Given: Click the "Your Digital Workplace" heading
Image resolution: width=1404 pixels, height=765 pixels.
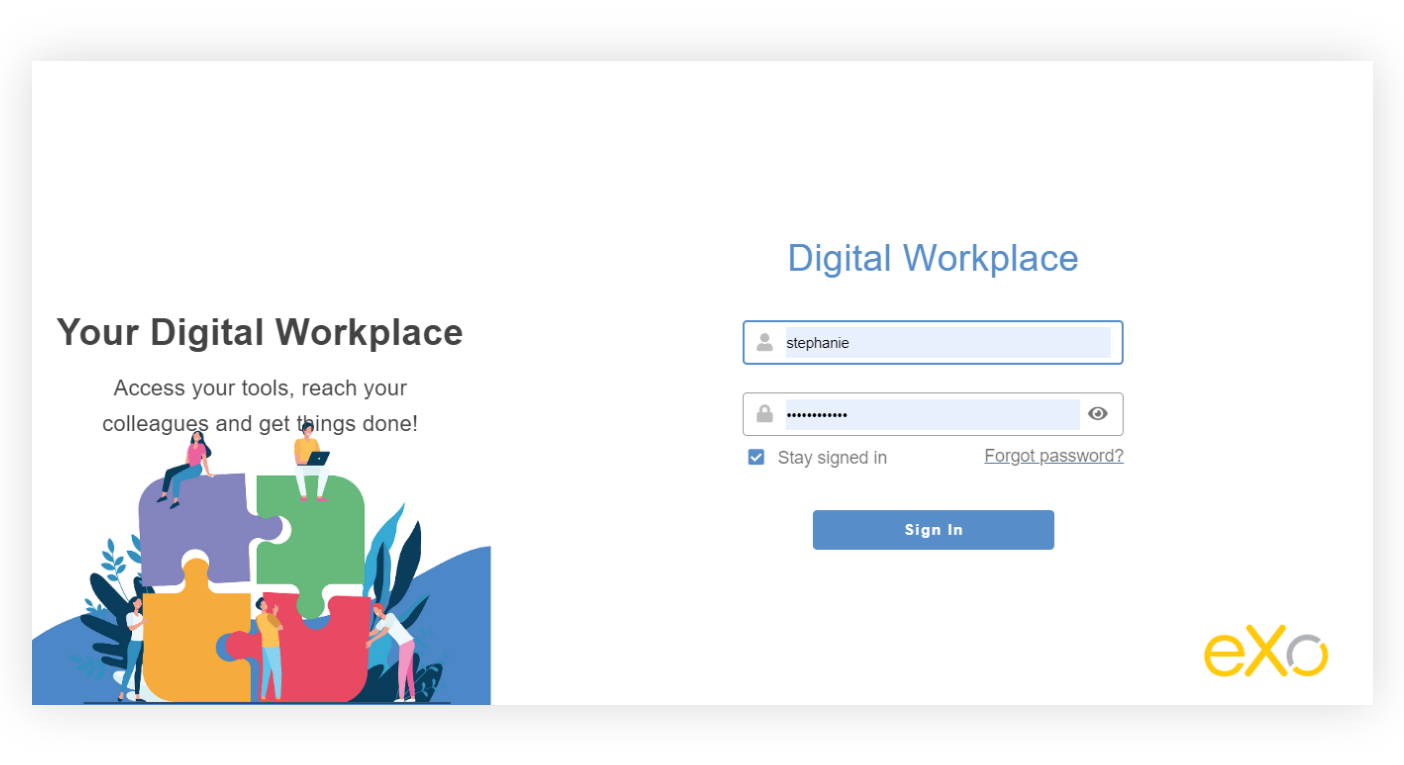Looking at the screenshot, I should point(260,332).
